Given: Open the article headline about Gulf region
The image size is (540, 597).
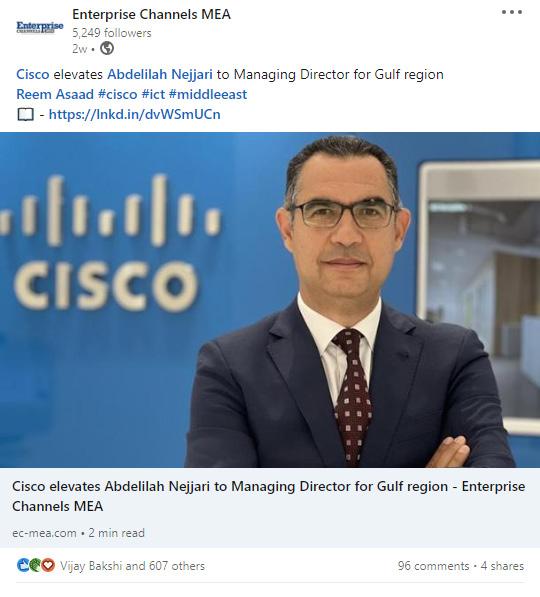Looking at the screenshot, I should pos(268,496).
